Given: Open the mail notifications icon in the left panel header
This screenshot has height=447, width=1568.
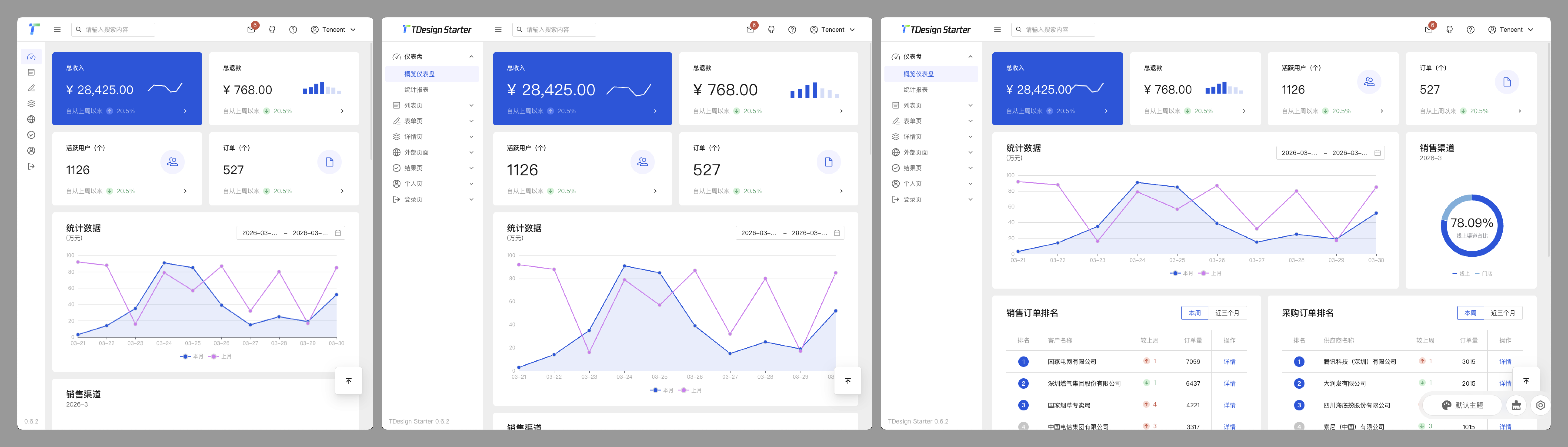Looking at the screenshot, I should coord(251,29).
